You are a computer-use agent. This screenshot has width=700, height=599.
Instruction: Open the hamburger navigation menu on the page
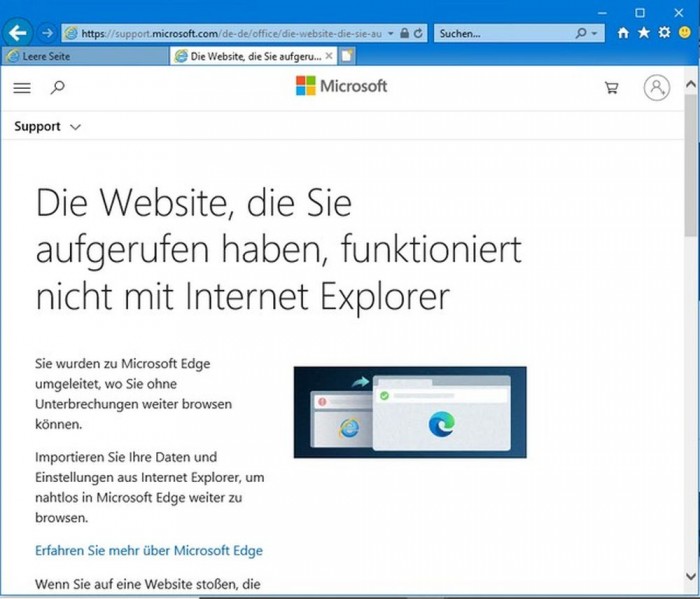22,87
